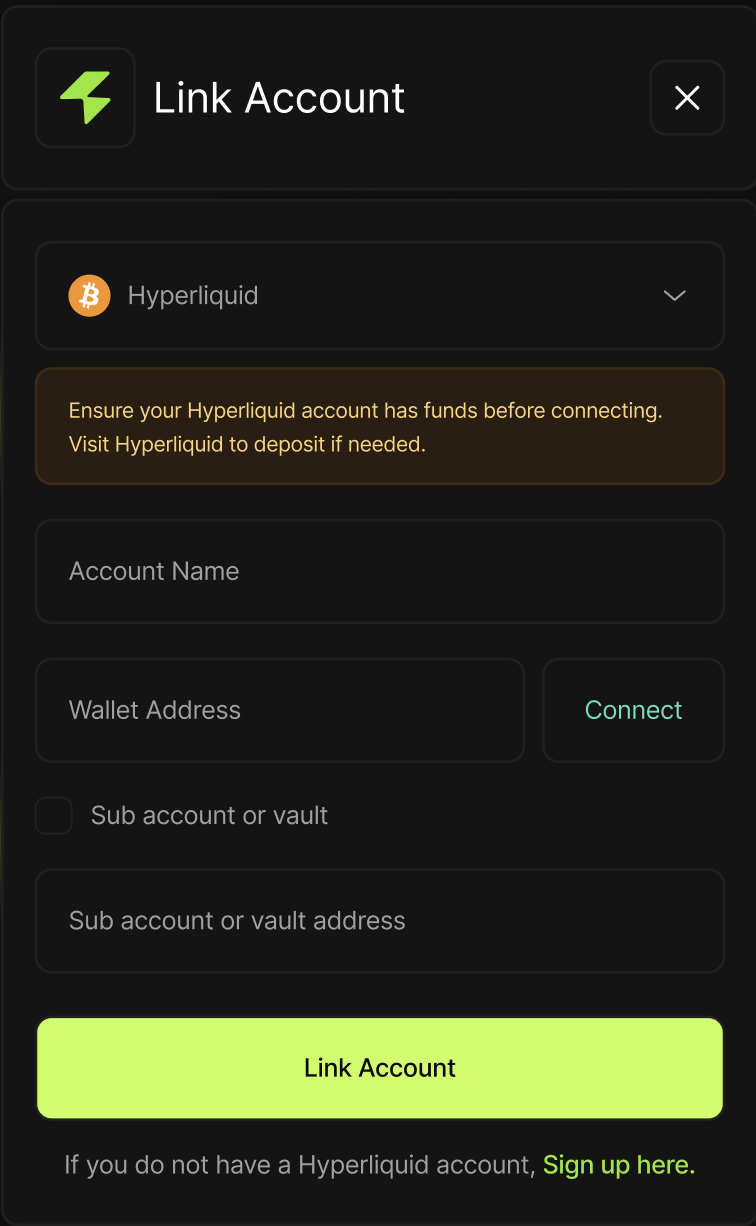Screen dimensions: 756x1226
Task: Submit with the green Link Account button
Action: point(380,1068)
